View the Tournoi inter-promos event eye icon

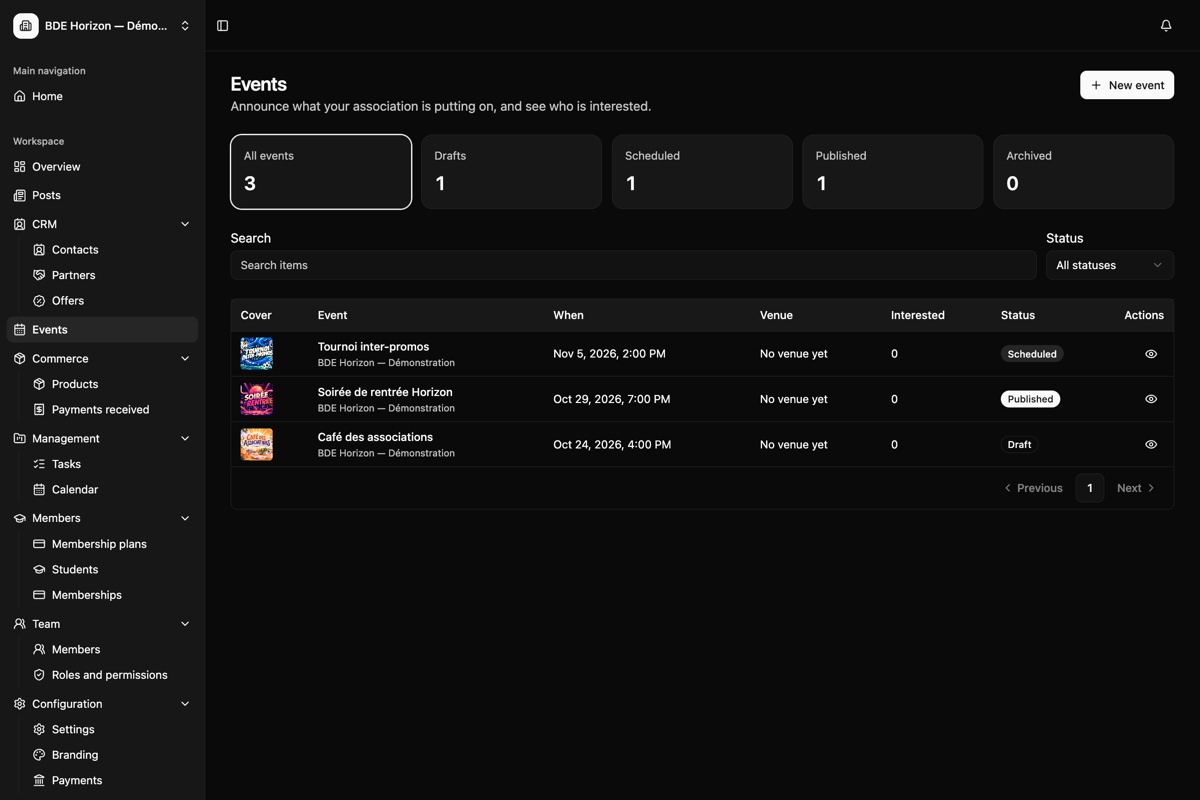pos(1151,354)
